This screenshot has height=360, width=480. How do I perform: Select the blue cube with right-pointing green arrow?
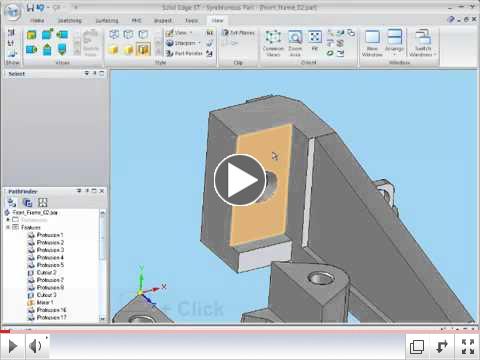[x=32, y=50]
